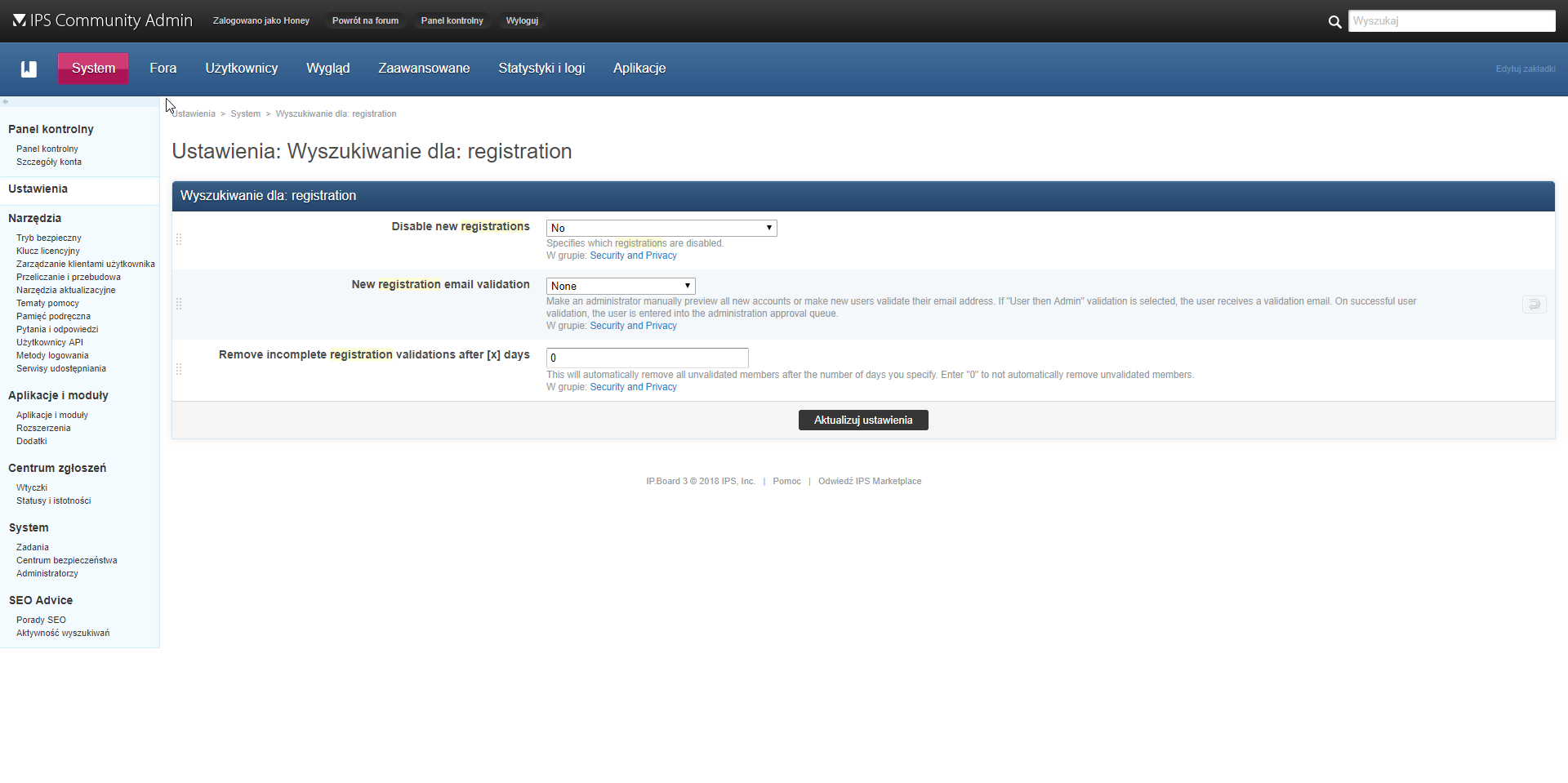Screen dimensions: 1568x783
Task: Open the Disable new registrations dropdown
Action: tap(661, 228)
